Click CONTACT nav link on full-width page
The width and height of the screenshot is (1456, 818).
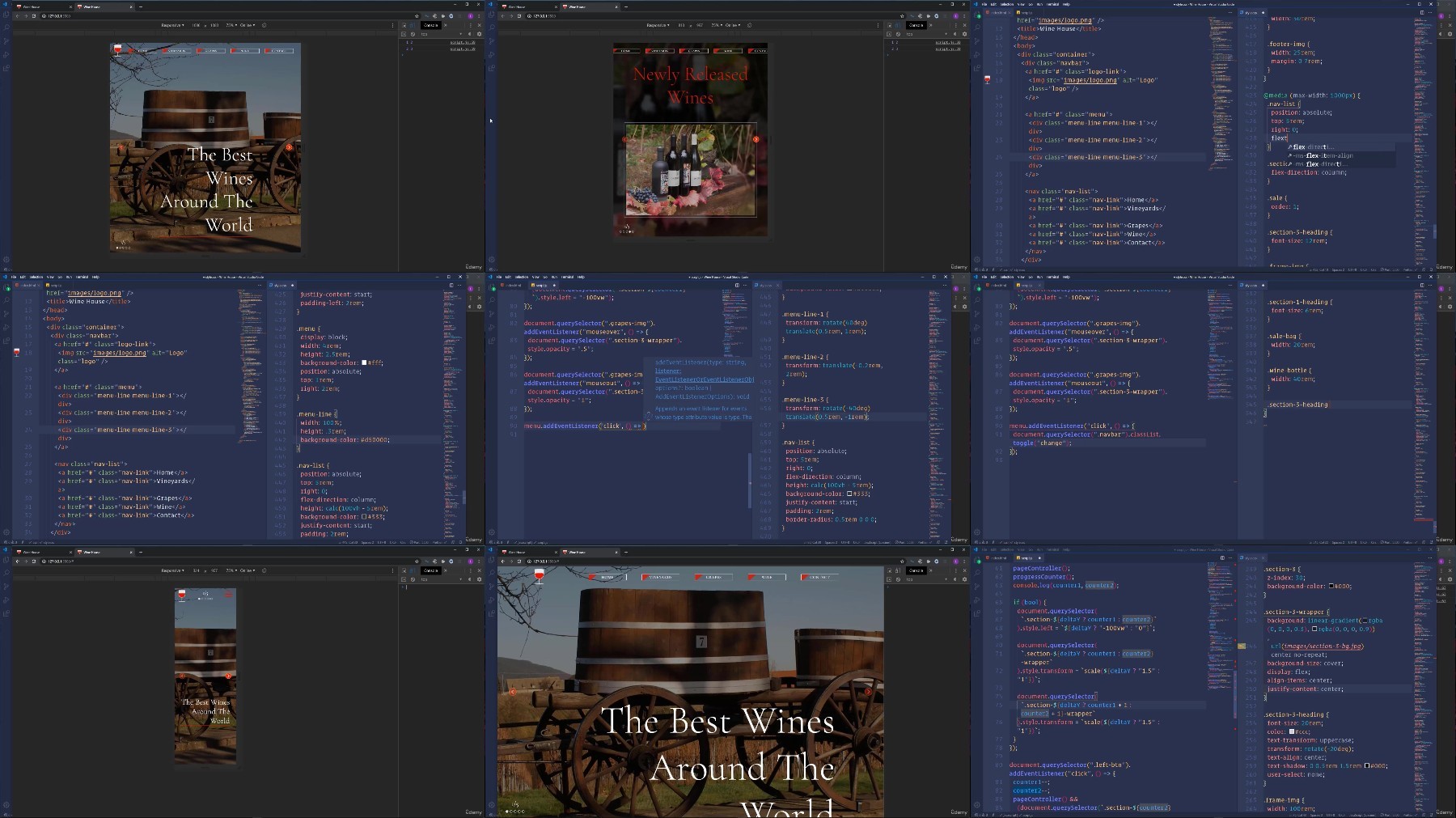click(x=819, y=577)
